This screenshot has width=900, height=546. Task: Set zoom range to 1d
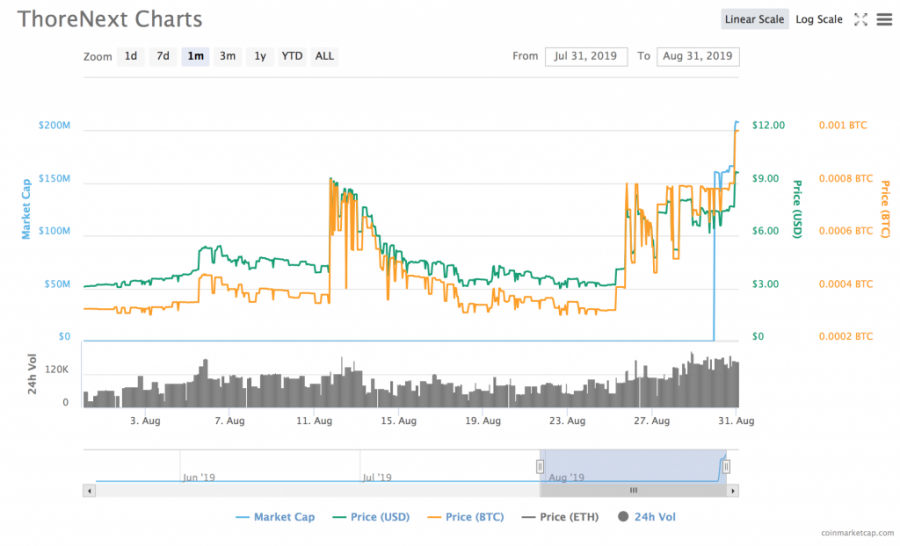click(x=131, y=56)
